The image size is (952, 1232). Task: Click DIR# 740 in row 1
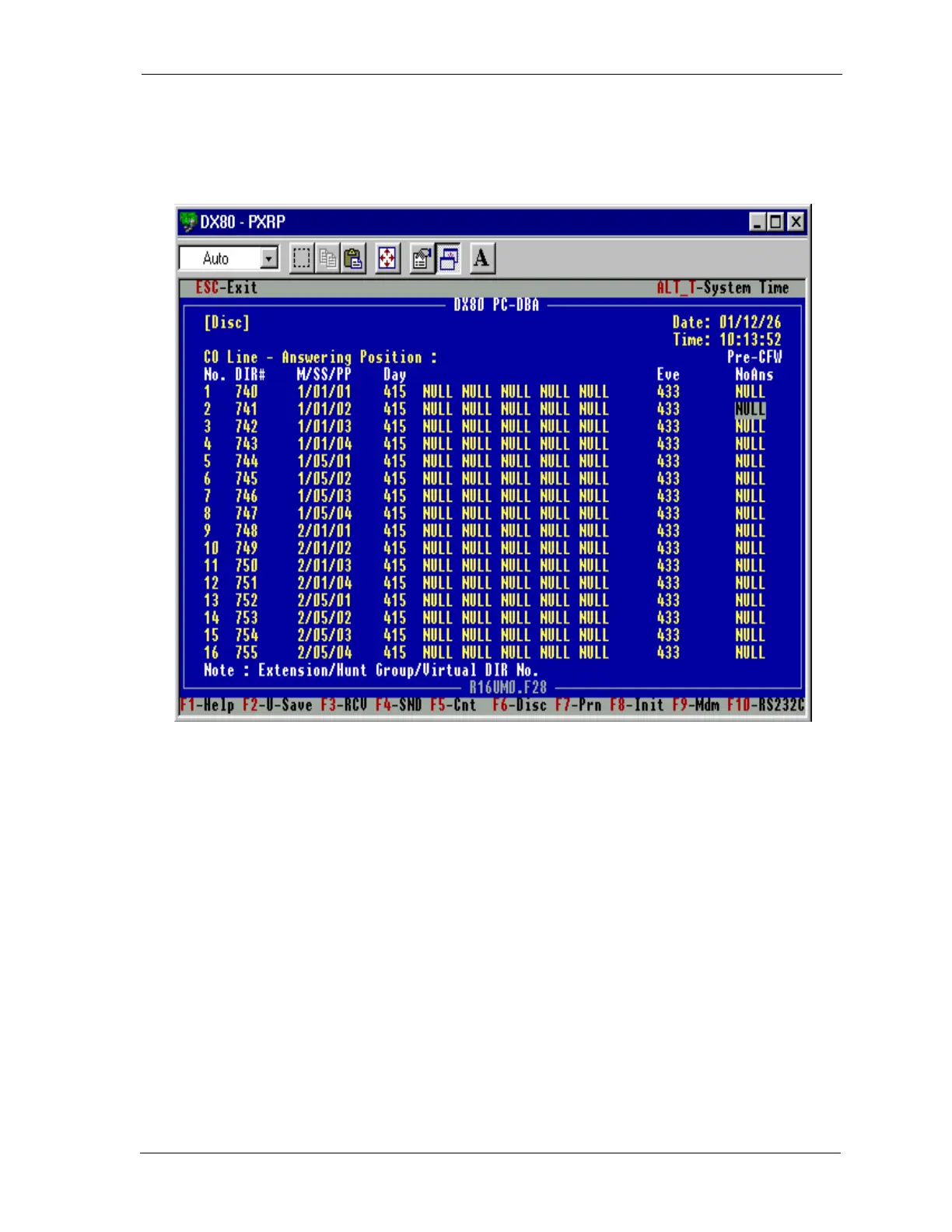tap(247, 392)
